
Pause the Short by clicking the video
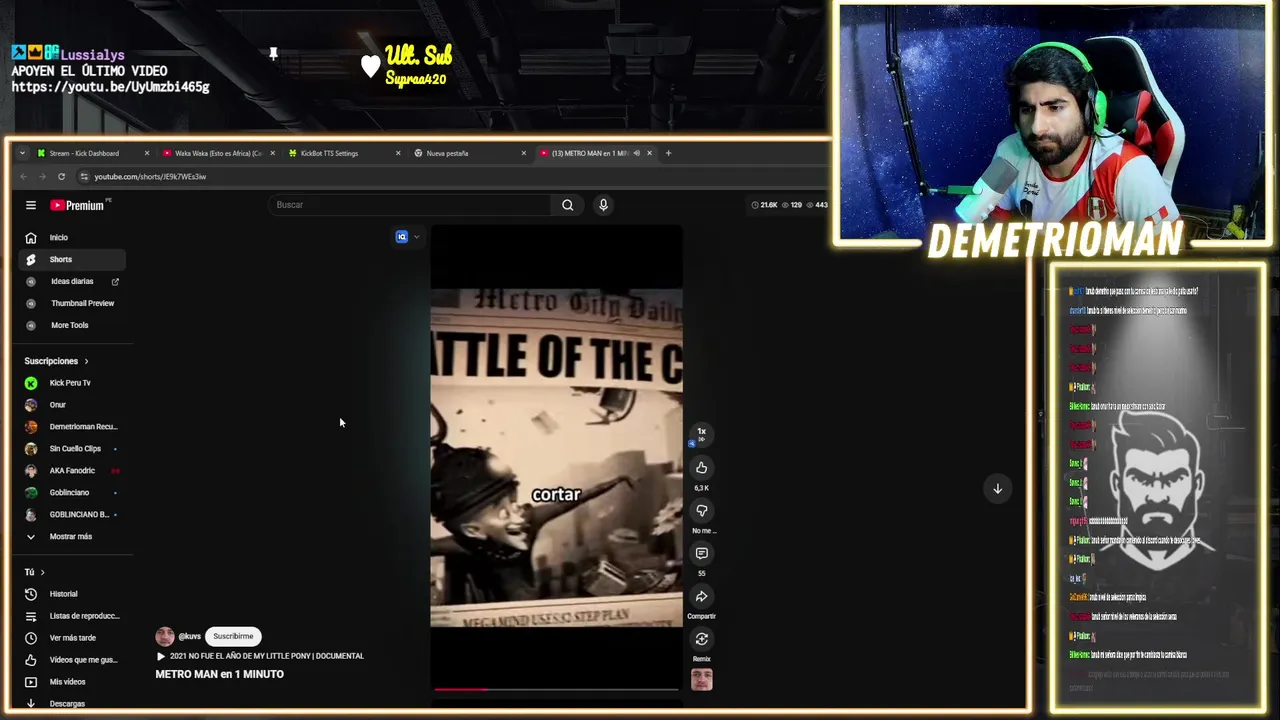[x=557, y=457]
